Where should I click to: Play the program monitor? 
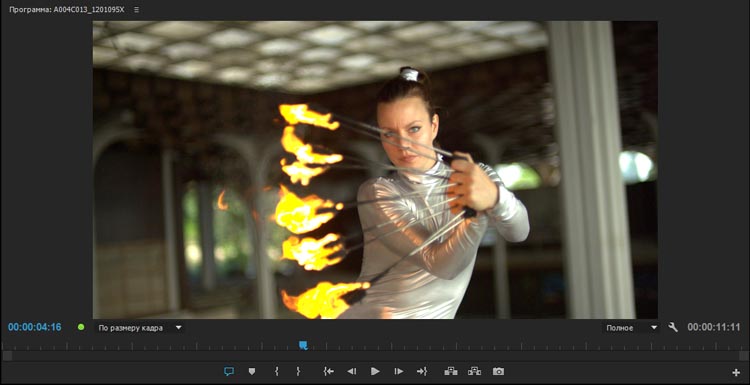[375, 371]
